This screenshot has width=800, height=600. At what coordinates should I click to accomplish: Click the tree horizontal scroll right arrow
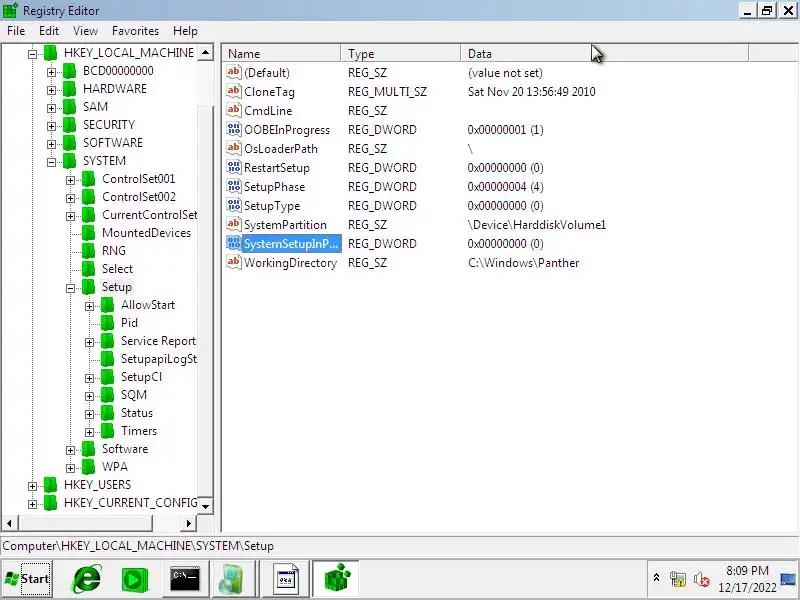[x=189, y=523]
